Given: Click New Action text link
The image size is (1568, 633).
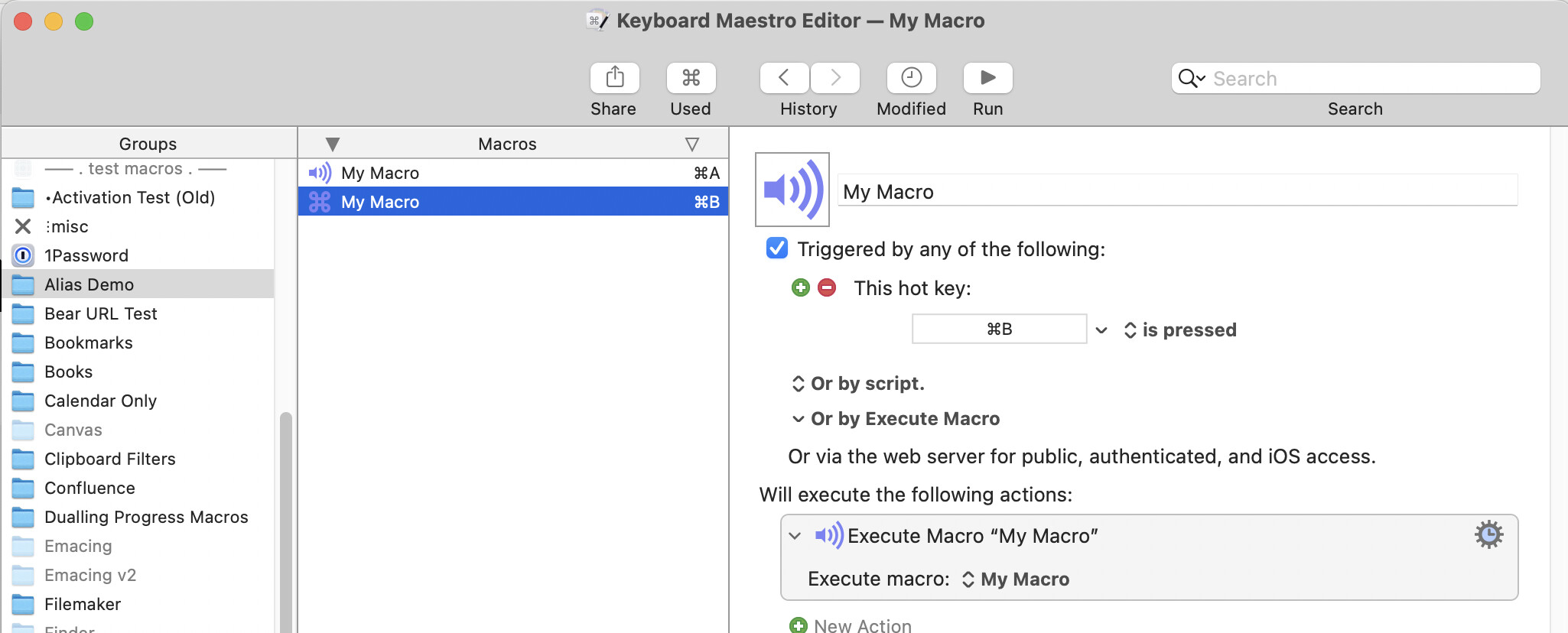Looking at the screenshot, I should [x=863, y=625].
